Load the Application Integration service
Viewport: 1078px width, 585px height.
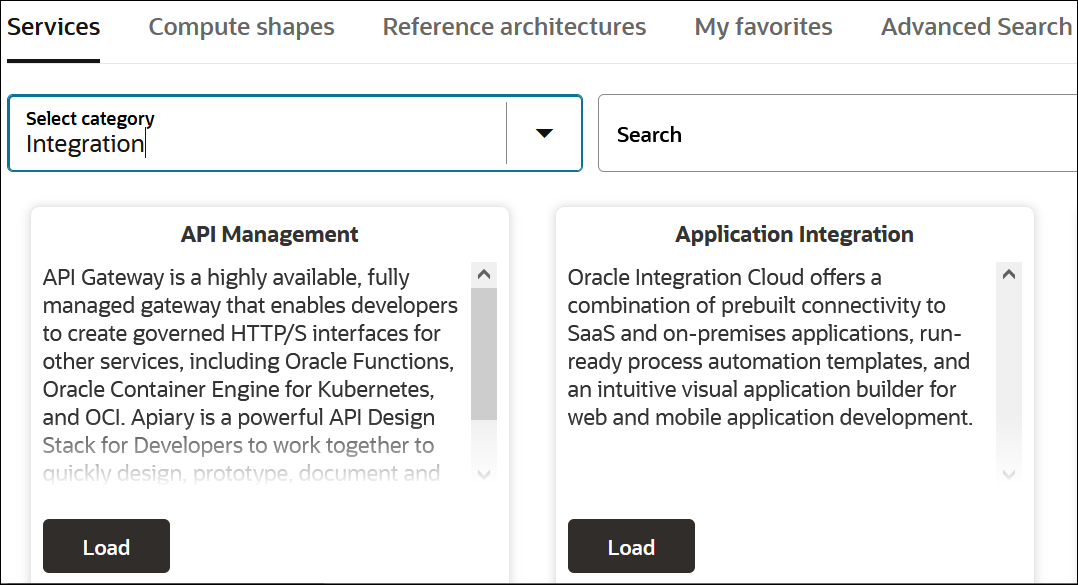click(x=631, y=546)
